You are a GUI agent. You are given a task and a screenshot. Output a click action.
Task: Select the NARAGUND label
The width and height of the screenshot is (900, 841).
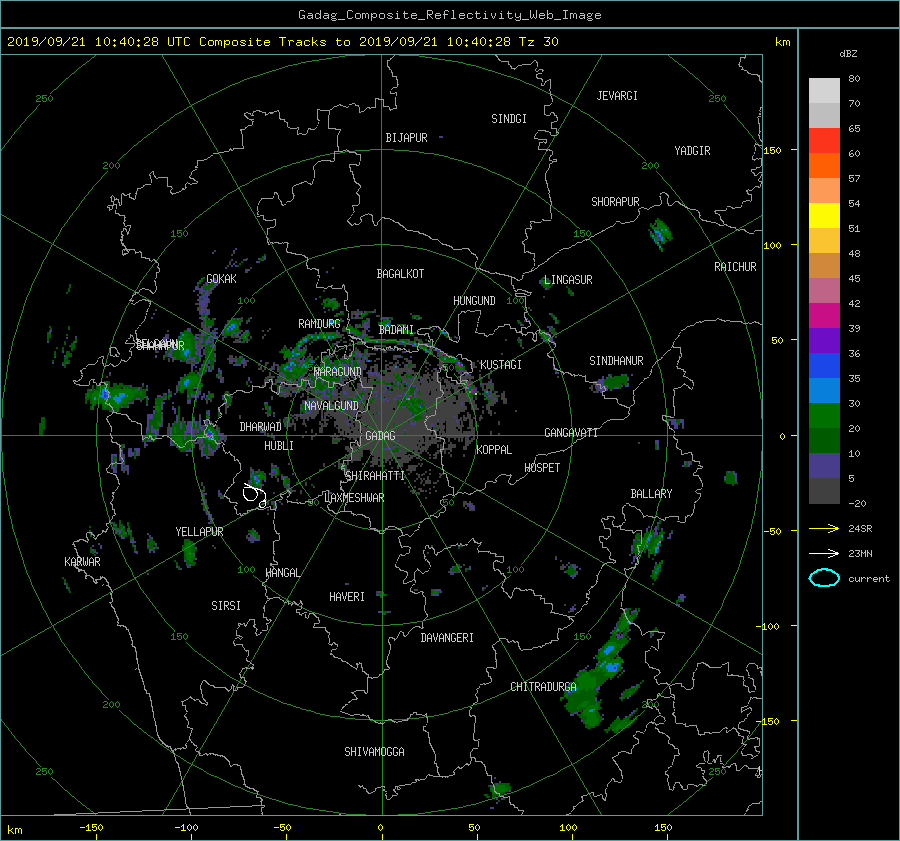(x=338, y=372)
